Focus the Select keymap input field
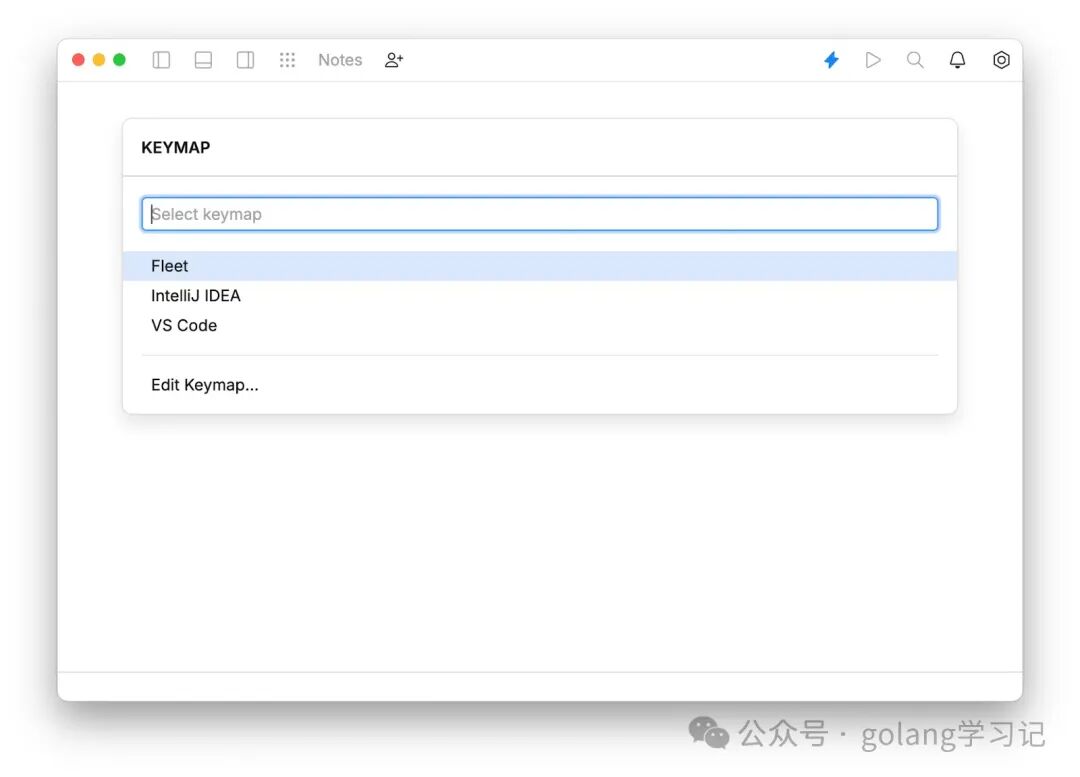Viewport: 1080px width, 777px height. tap(540, 214)
